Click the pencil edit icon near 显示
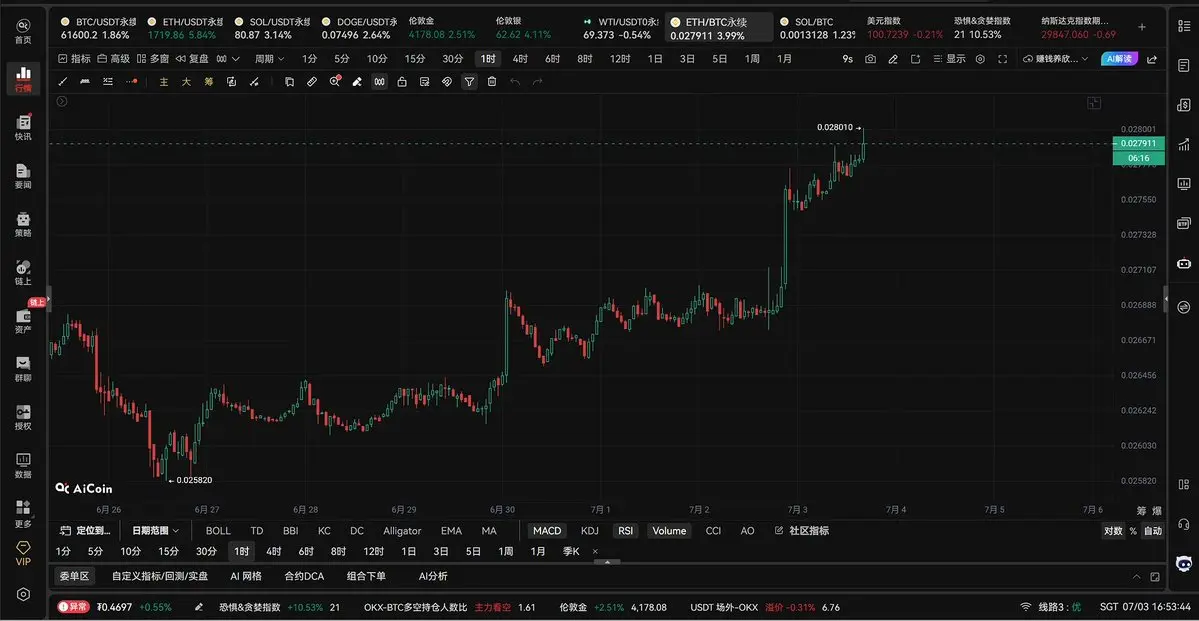The height and width of the screenshot is (621, 1199). click(892, 59)
